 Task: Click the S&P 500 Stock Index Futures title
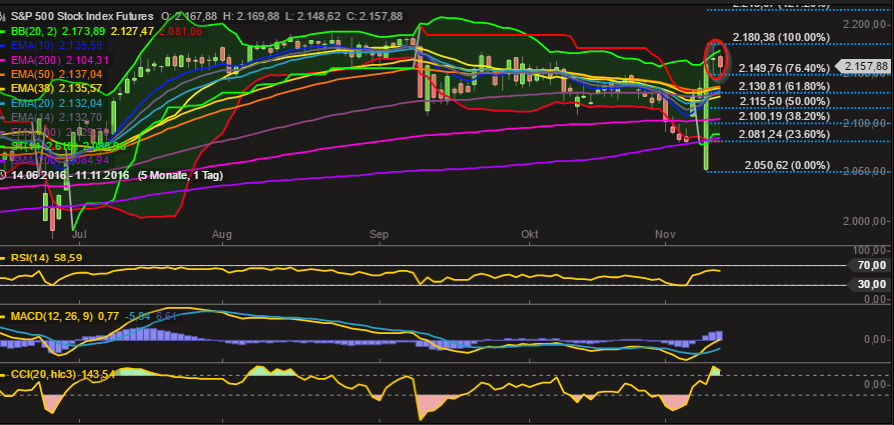click(82, 17)
